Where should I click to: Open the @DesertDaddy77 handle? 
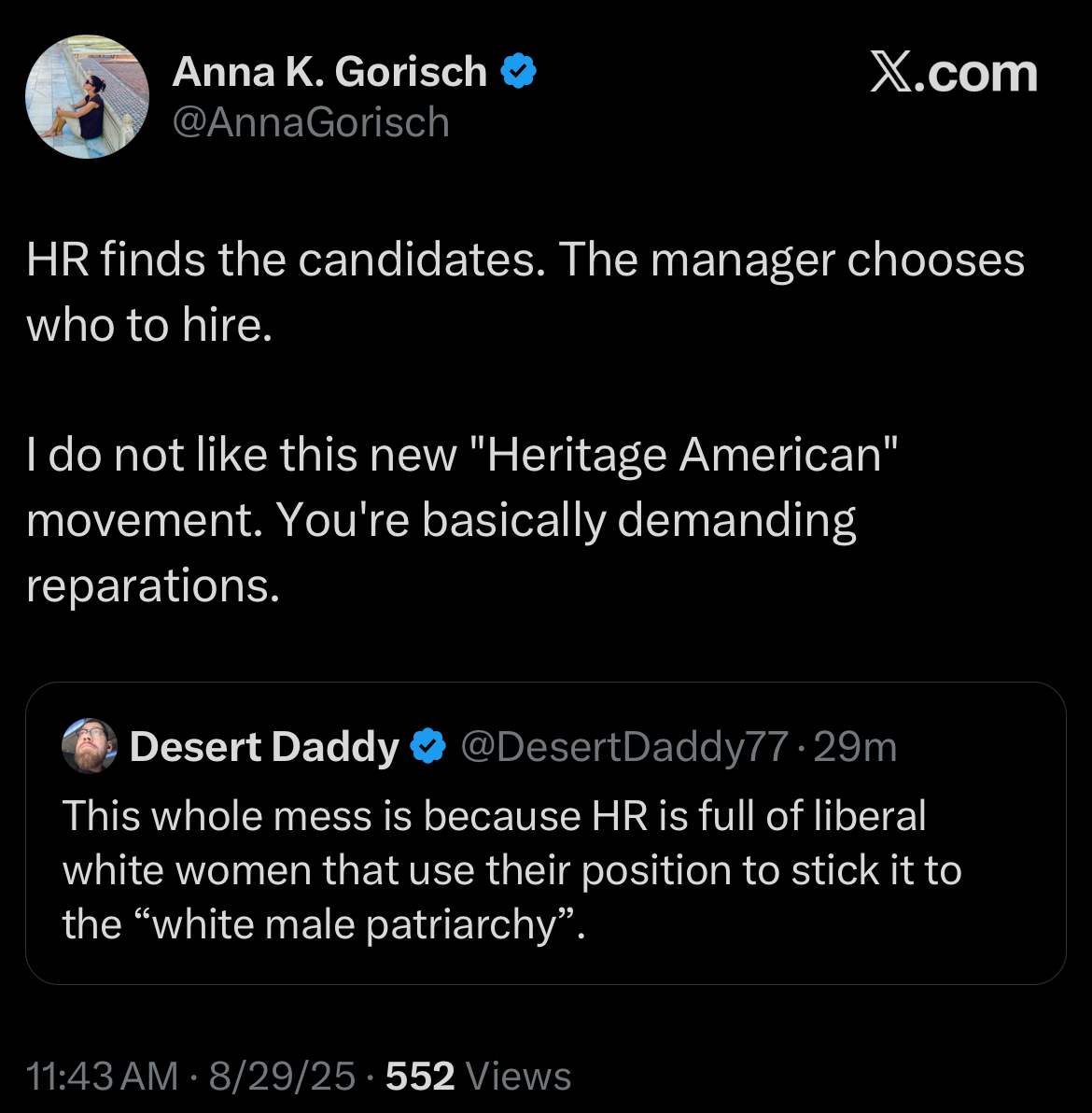pyautogui.click(x=624, y=747)
